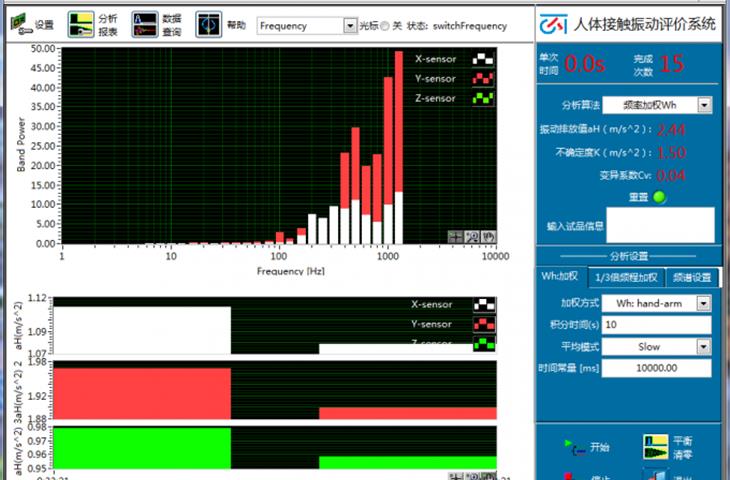Select the pan hand tool on spectrum graph

pyautogui.click(x=489, y=237)
